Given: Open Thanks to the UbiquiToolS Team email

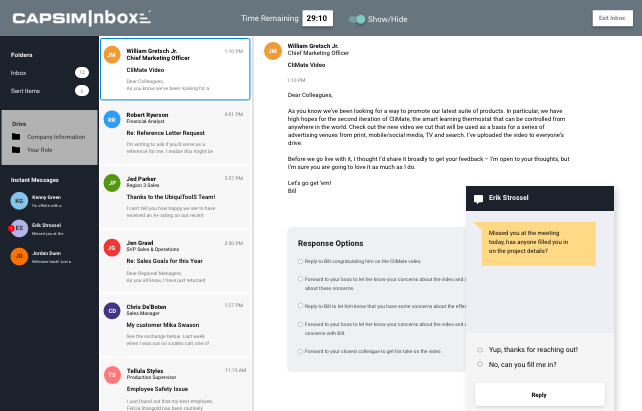Looking at the screenshot, I should coord(175,197).
